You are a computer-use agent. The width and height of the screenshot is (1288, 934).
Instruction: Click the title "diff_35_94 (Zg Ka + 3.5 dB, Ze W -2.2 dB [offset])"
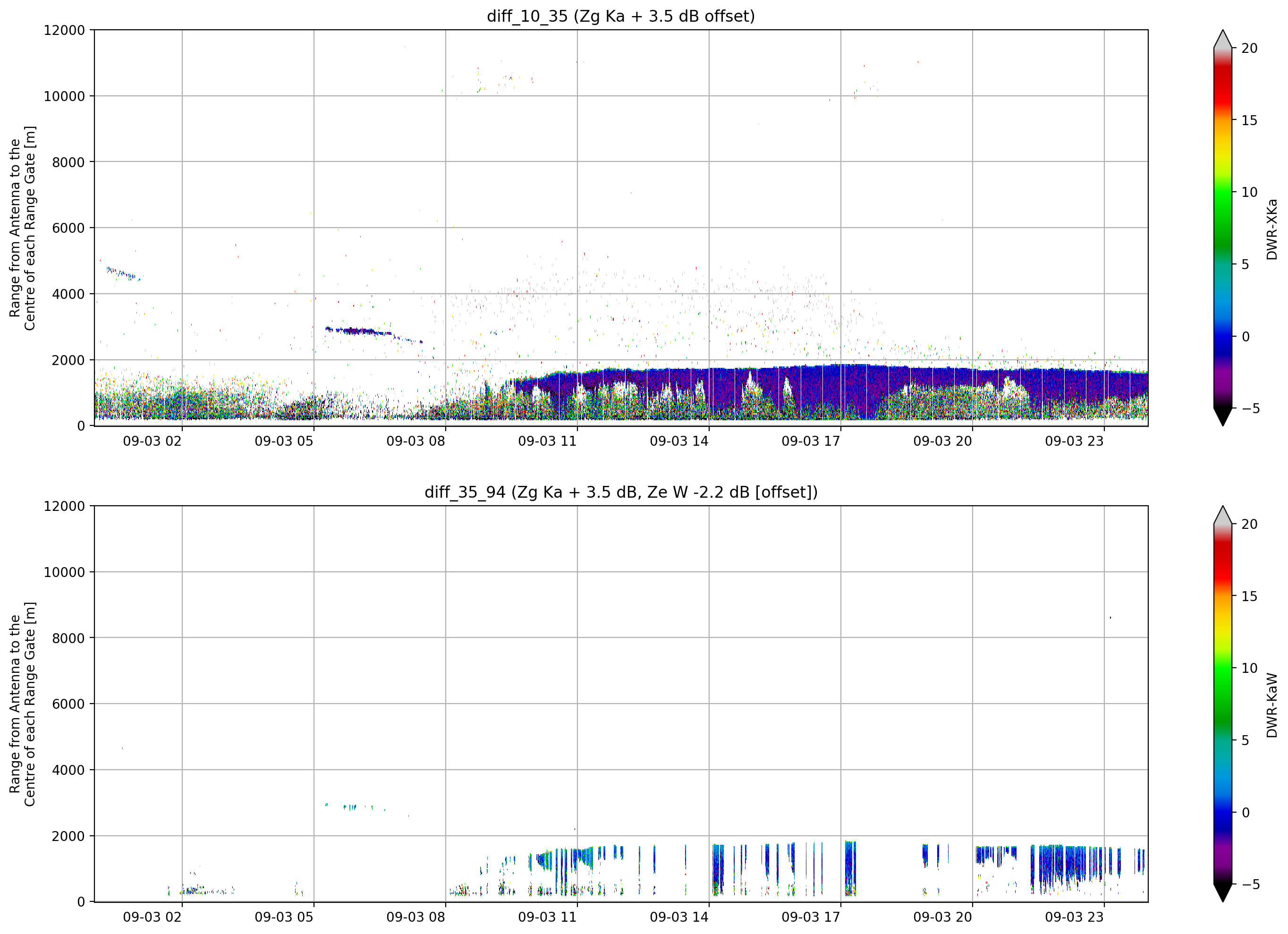621,492
